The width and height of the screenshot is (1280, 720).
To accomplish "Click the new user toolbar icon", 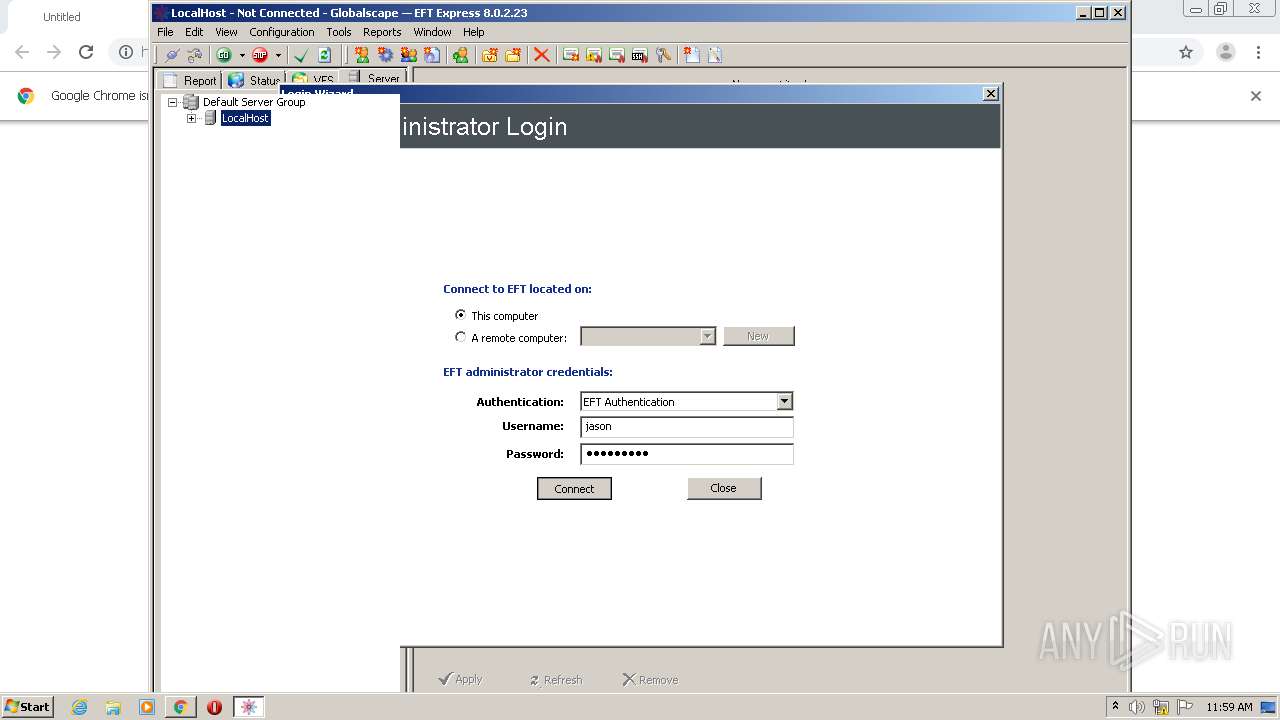I will click(x=362, y=55).
